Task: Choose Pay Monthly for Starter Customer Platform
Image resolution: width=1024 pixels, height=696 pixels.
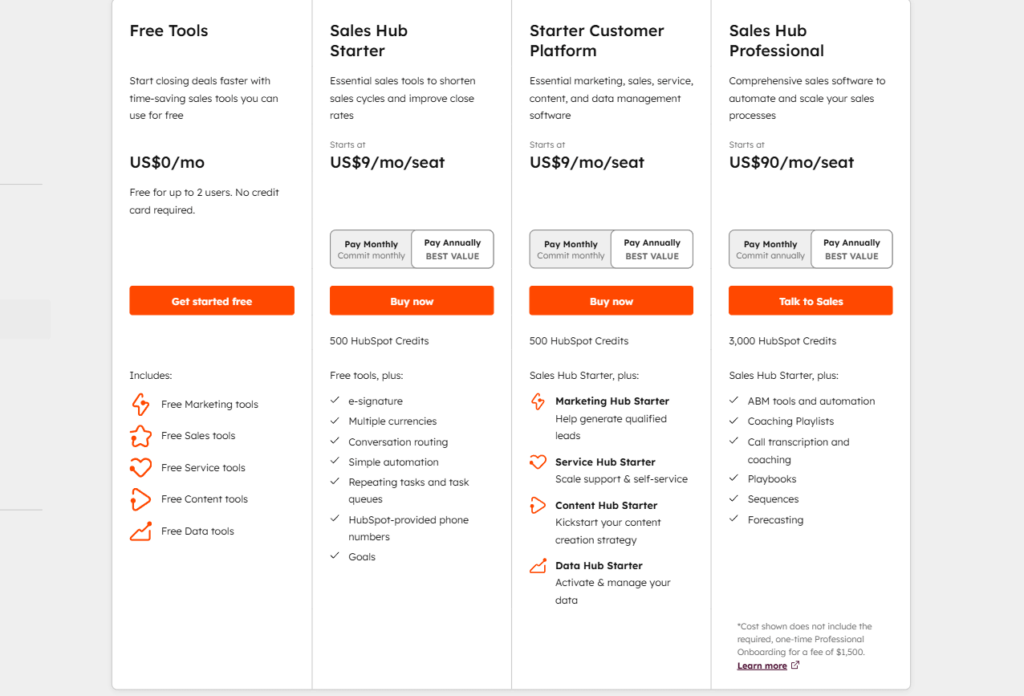Action: coord(571,249)
